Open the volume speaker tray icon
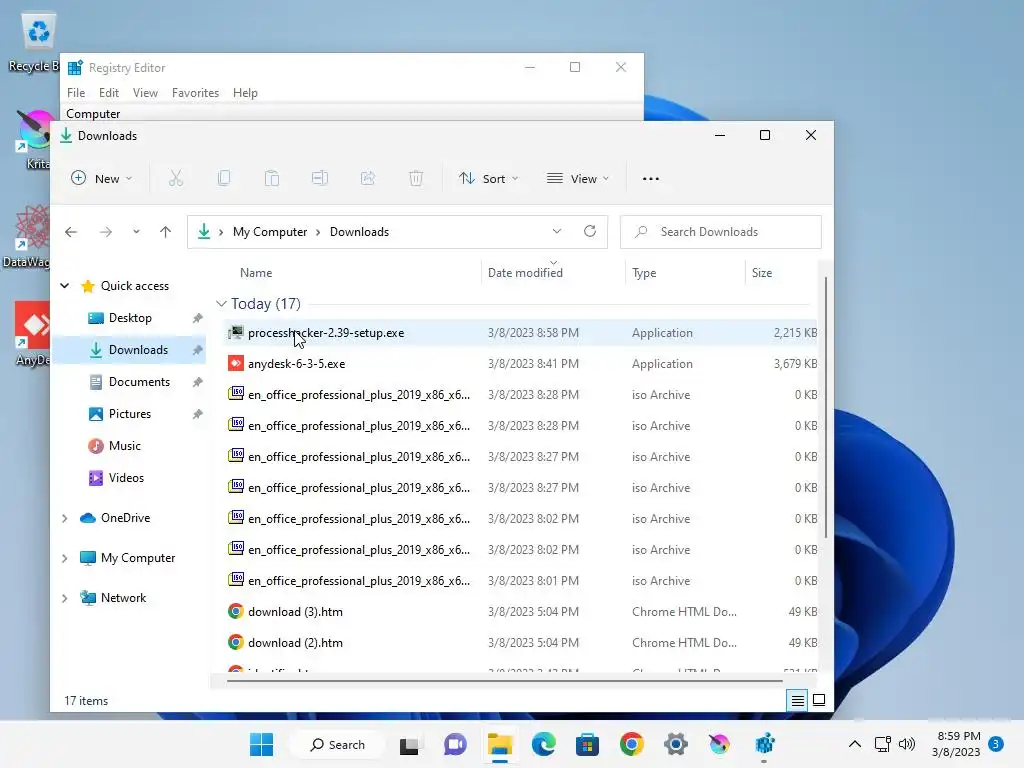Screen dimensions: 1024x768 click(907, 744)
